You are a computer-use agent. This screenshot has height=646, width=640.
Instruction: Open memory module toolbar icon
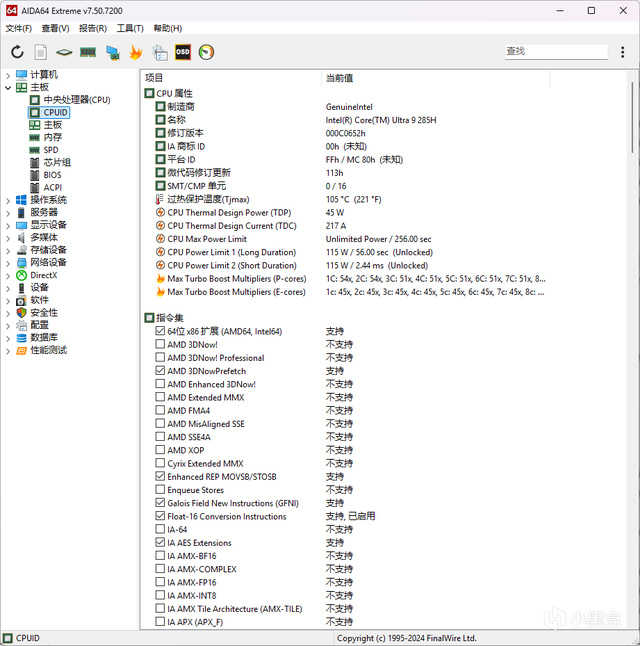click(88, 52)
